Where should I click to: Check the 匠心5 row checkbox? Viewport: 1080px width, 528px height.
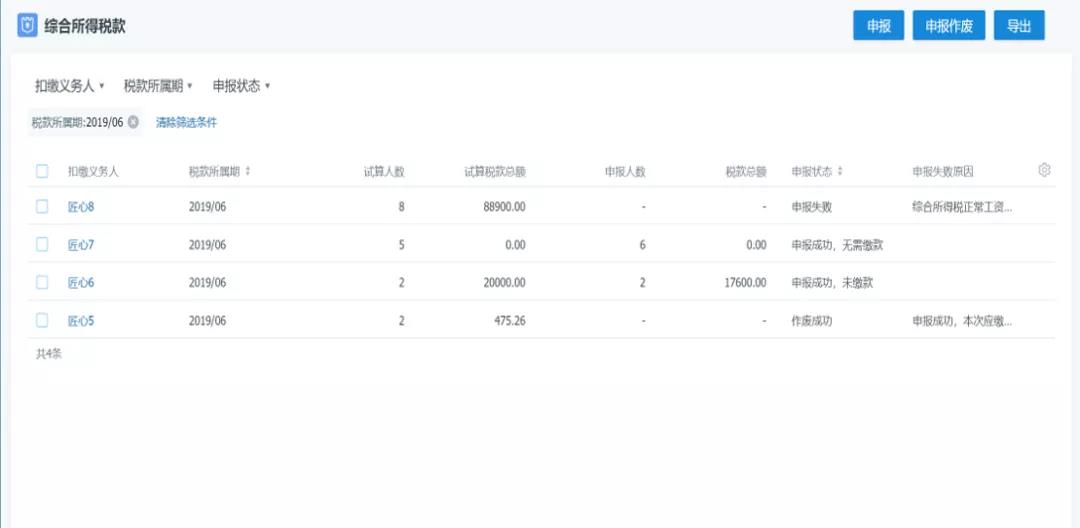42,320
